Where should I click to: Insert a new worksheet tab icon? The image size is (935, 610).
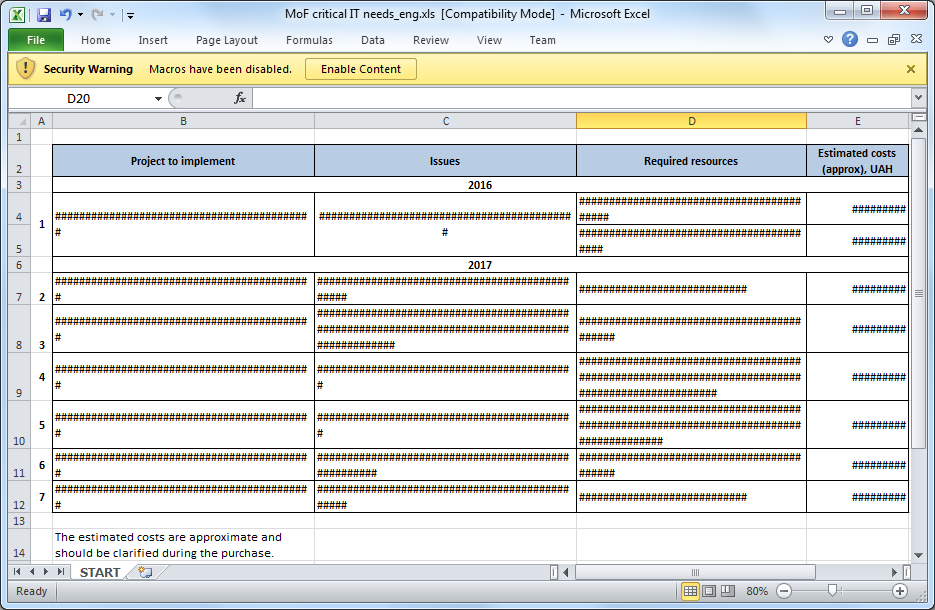146,572
